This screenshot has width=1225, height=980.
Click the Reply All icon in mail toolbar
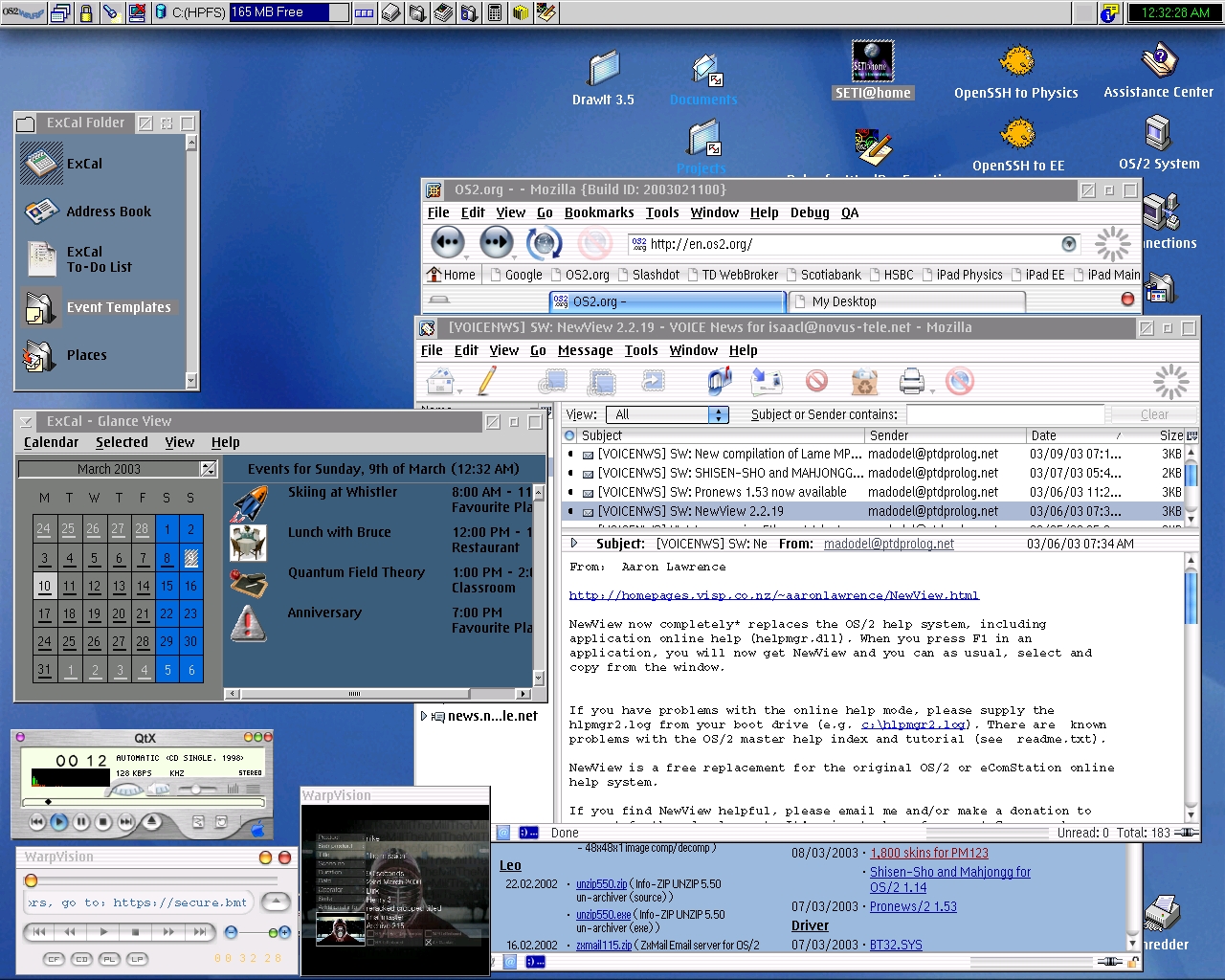pos(602,383)
